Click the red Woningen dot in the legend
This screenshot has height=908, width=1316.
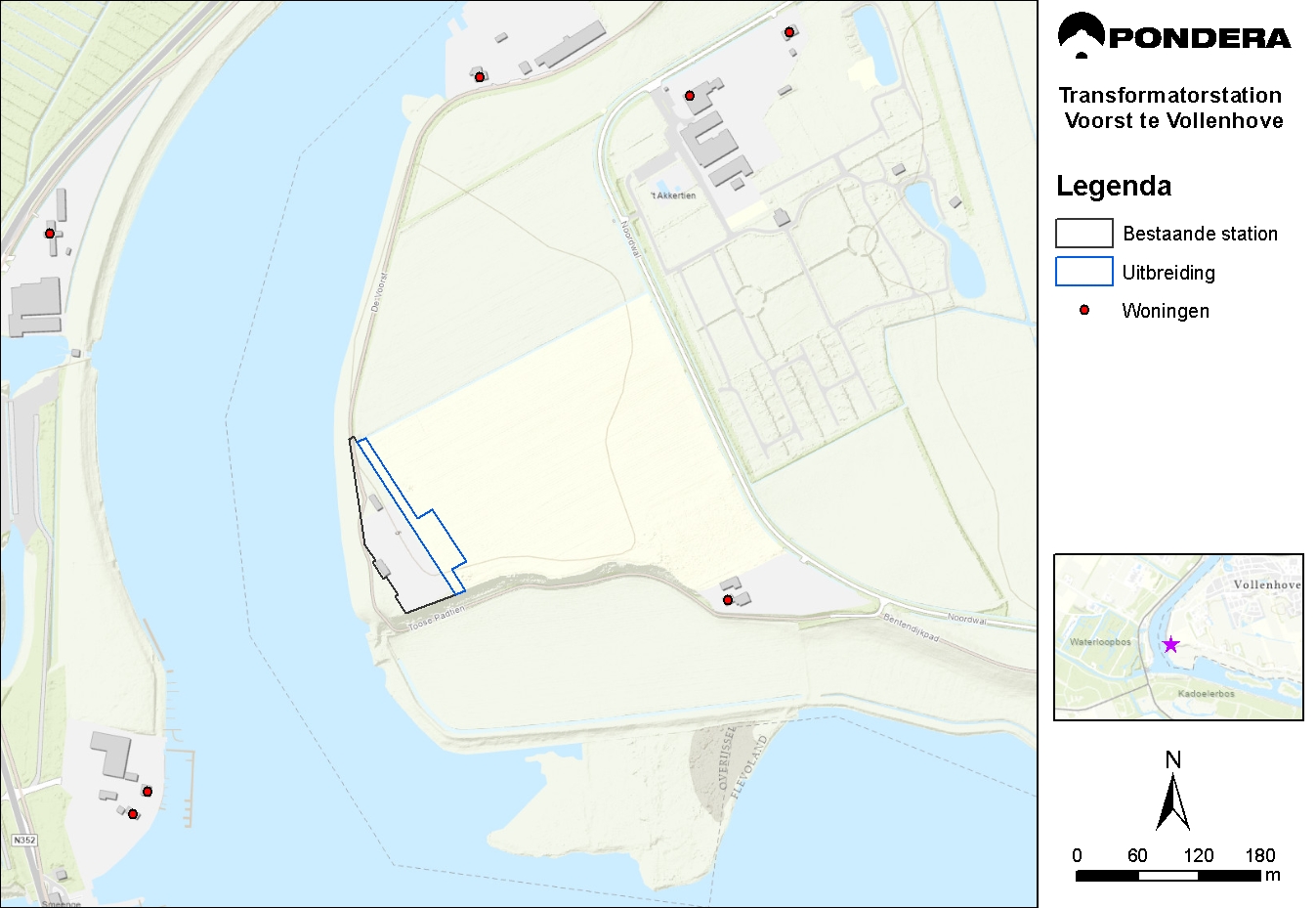tap(1083, 310)
